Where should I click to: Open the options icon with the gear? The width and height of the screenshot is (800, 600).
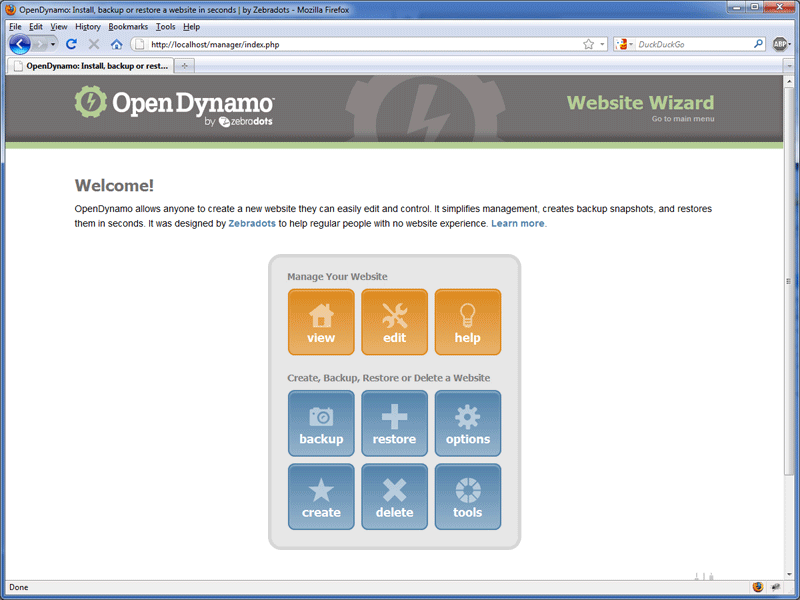coord(467,422)
